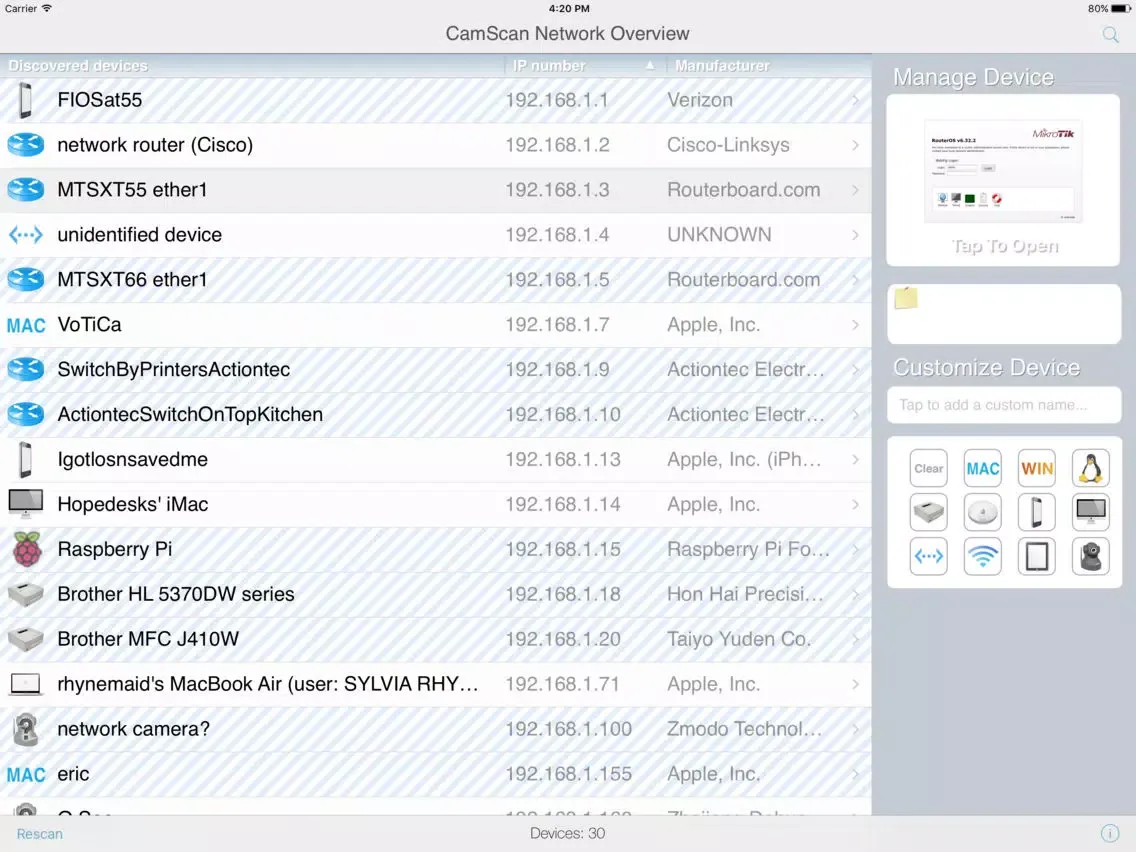Select SwitchByPrintersActiontec device name

(174, 369)
